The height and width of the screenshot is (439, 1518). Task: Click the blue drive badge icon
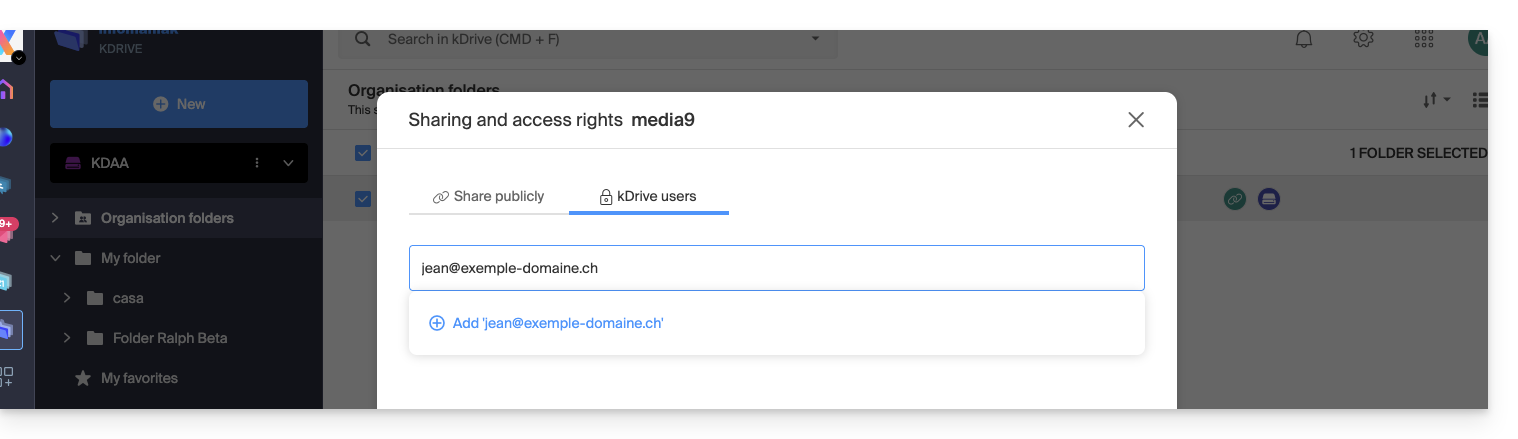tap(1268, 199)
